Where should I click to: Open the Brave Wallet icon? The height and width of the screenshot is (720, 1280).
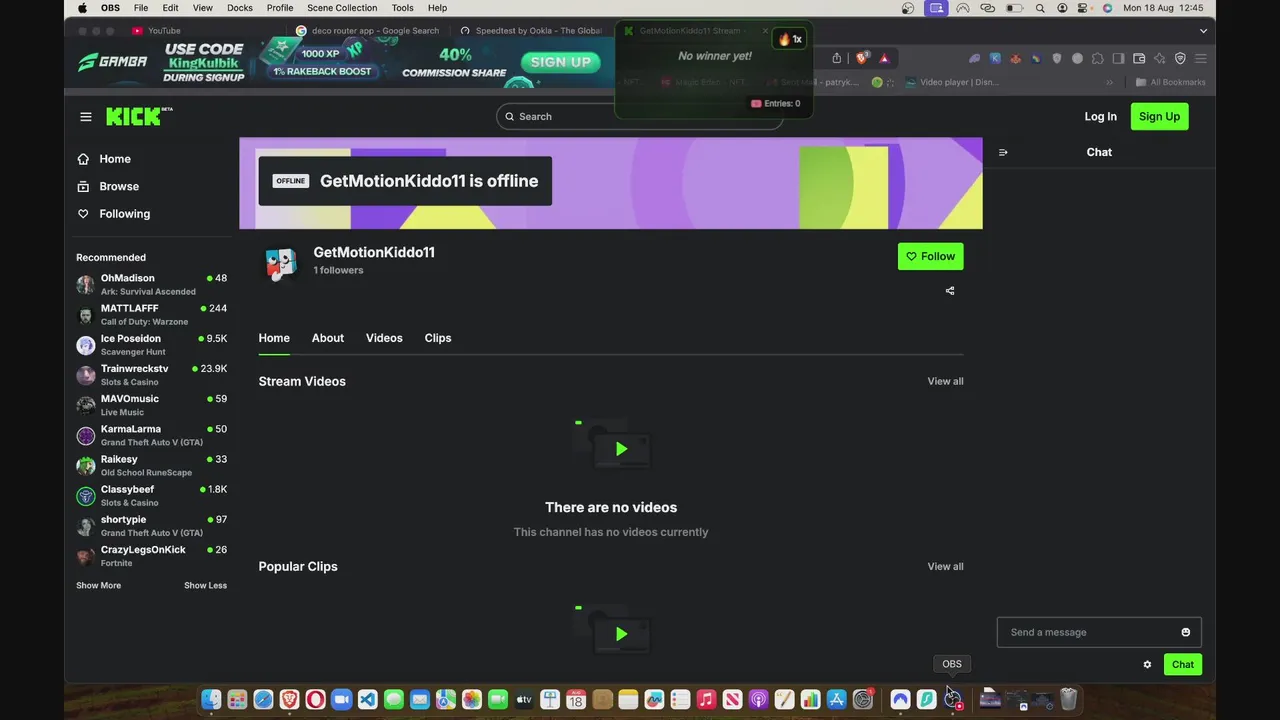point(1139,58)
